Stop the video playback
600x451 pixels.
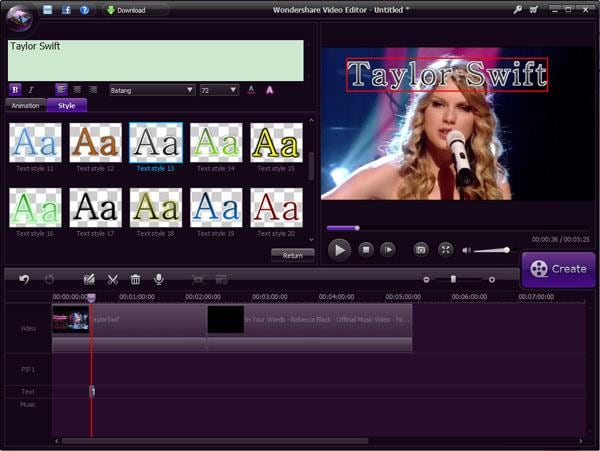366,250
